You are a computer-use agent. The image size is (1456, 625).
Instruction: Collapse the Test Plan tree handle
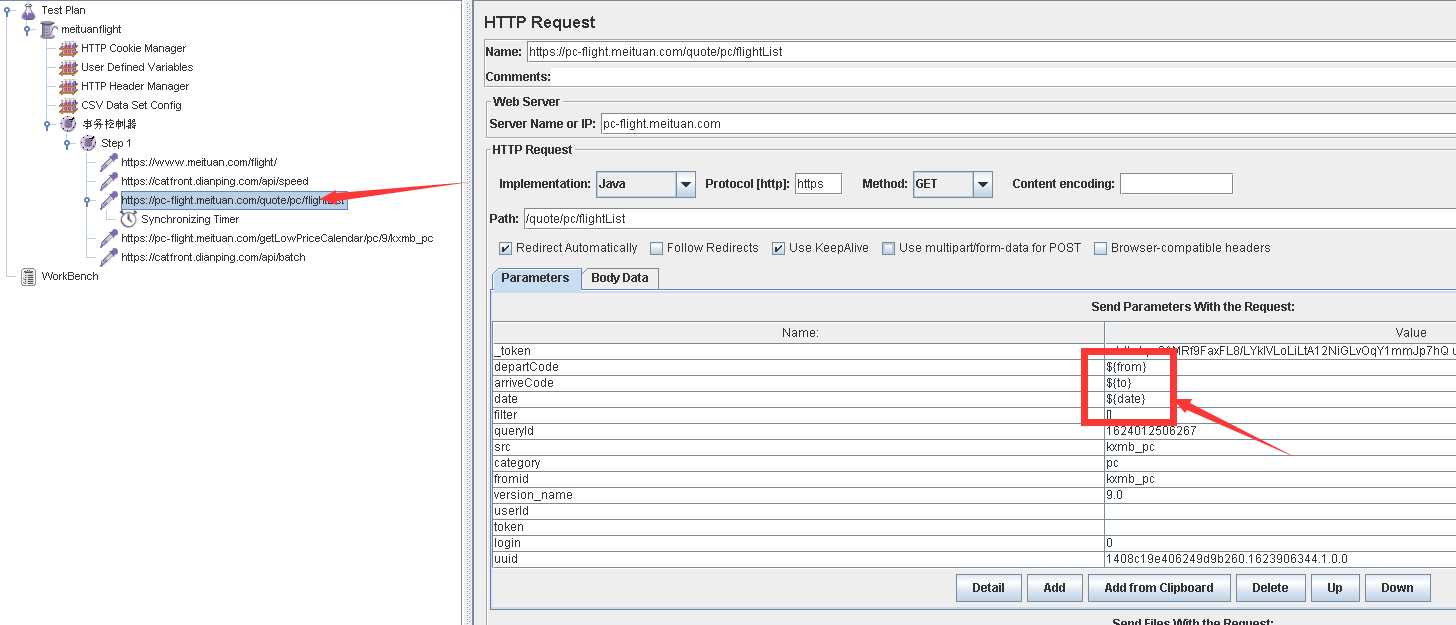pyautogui.click(x=9, y=10)
